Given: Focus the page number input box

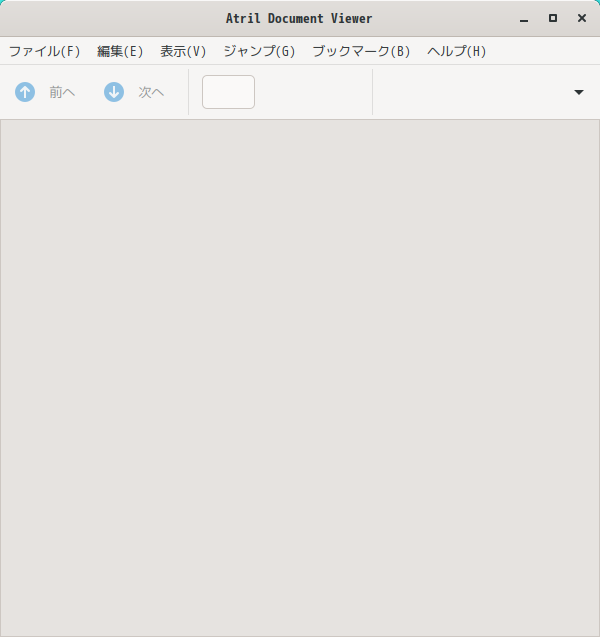Looking at the screenshot, I should coord(228,92).
